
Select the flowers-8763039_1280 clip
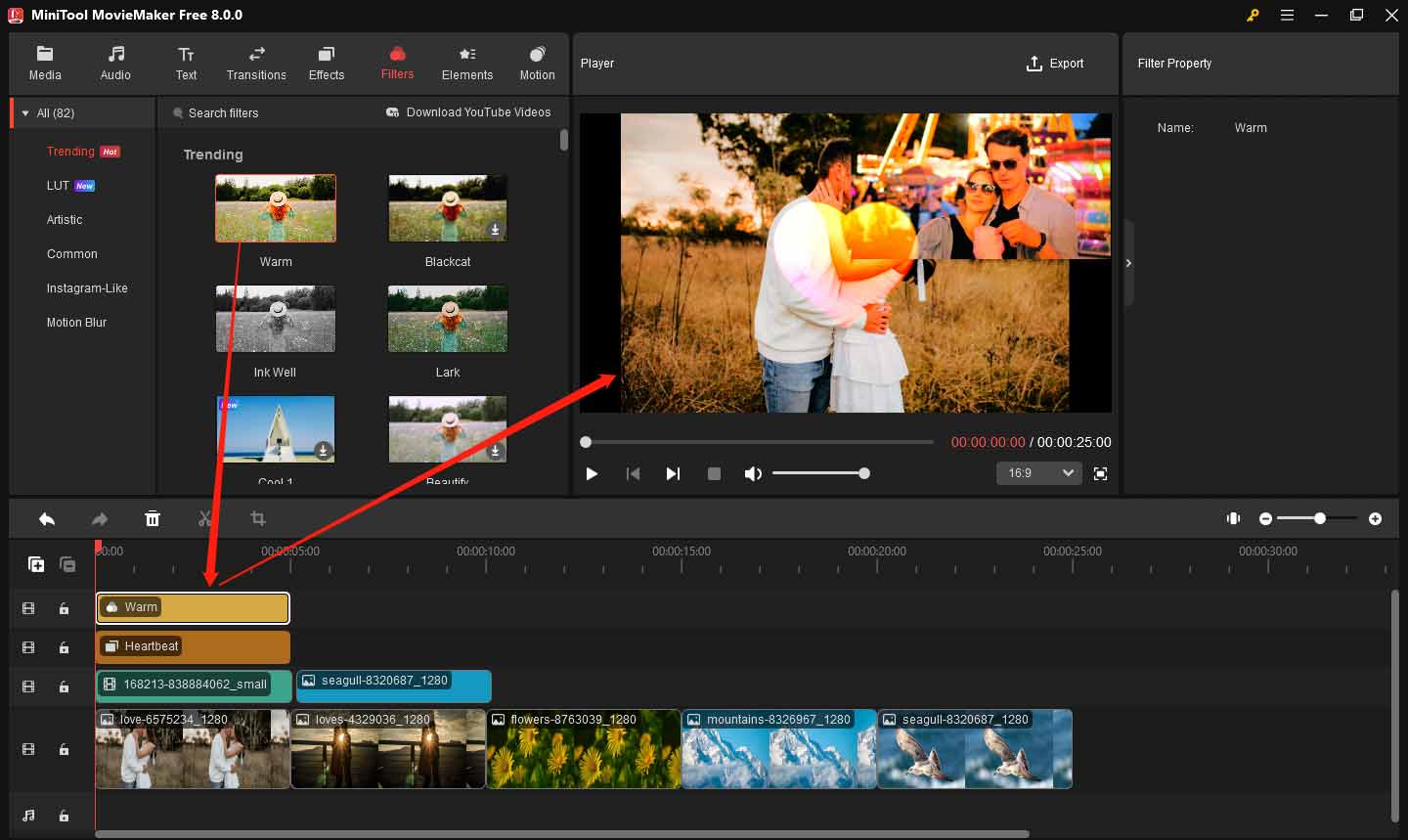[x=584, y=749]
